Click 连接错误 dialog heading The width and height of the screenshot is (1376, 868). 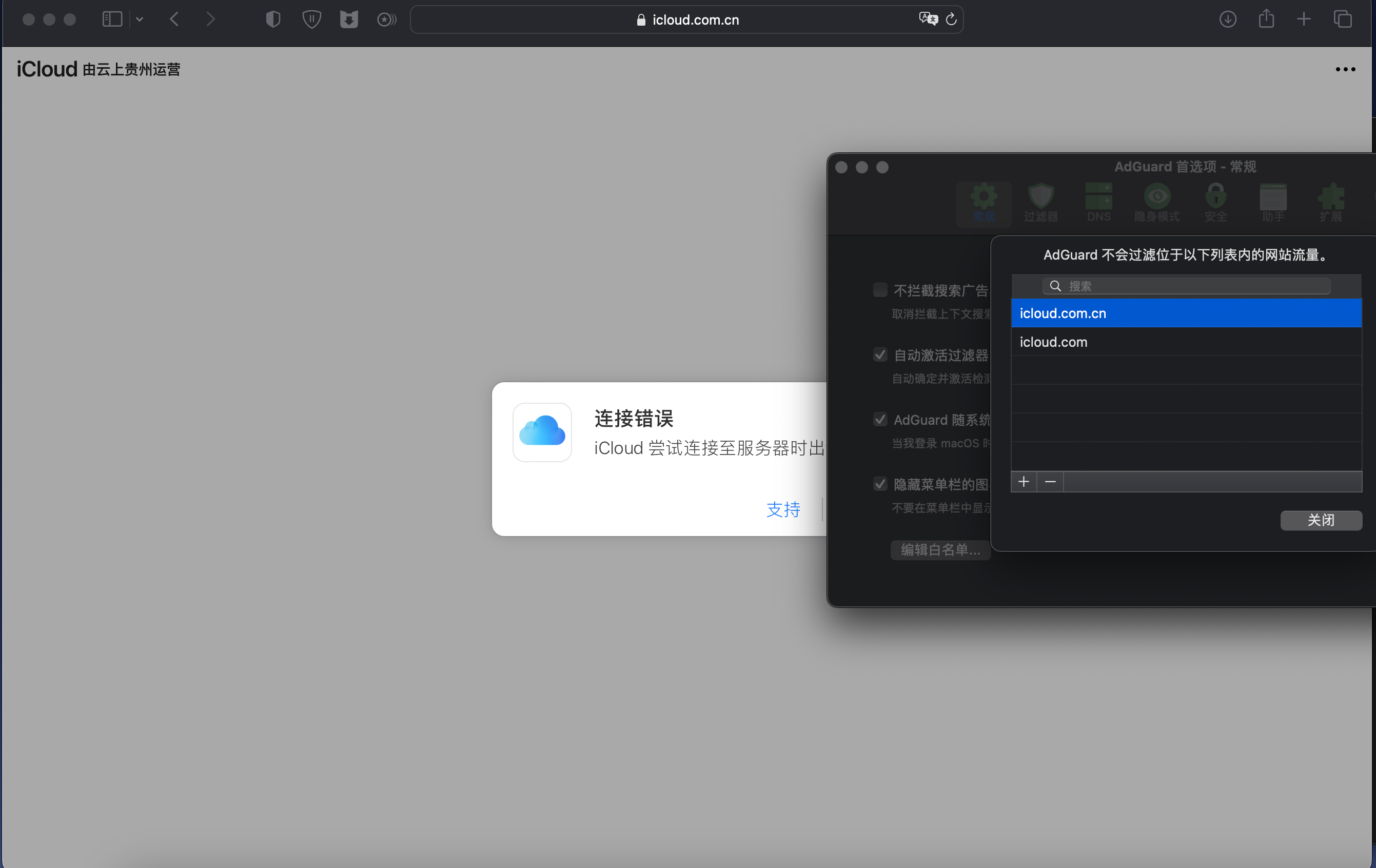(634, 418)
